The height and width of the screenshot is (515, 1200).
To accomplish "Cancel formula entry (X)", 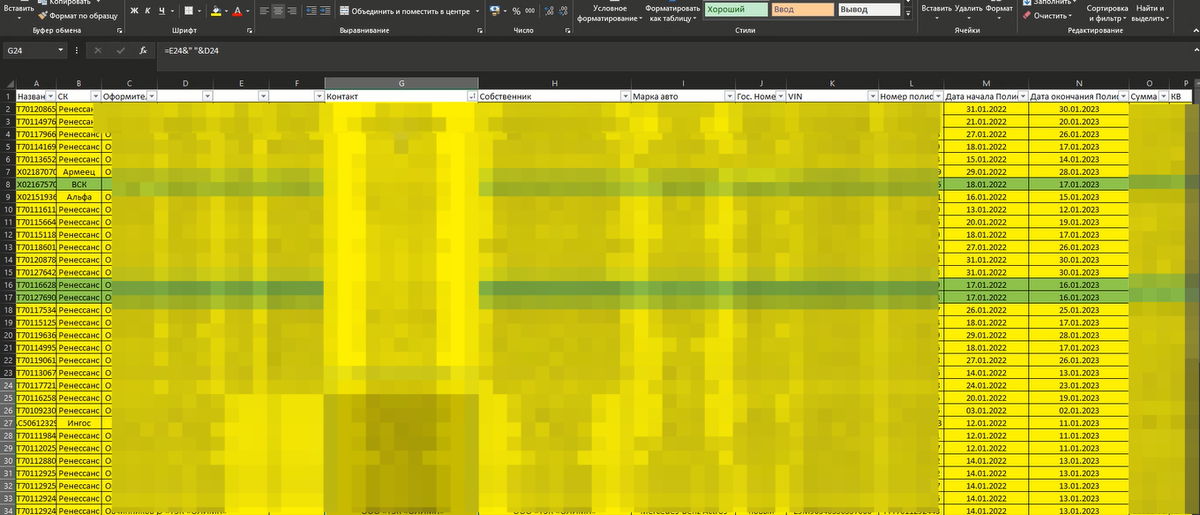I will pyautogui.click(x=98, y=50).
